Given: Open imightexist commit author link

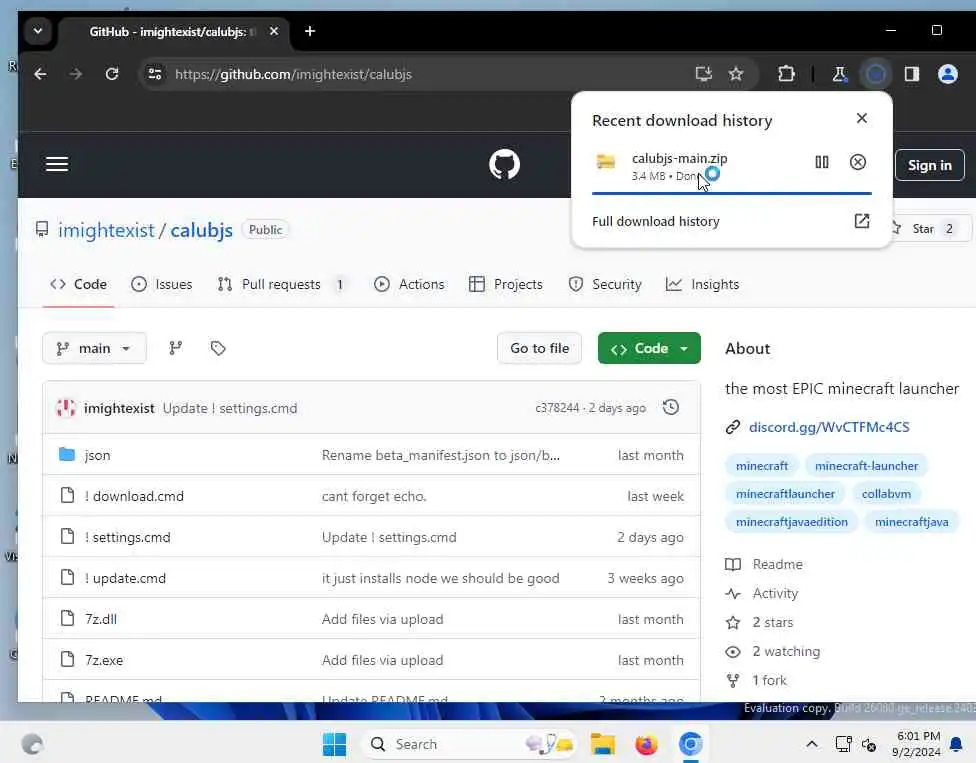Looking at the screenshot, I should (x=119, y=408).
